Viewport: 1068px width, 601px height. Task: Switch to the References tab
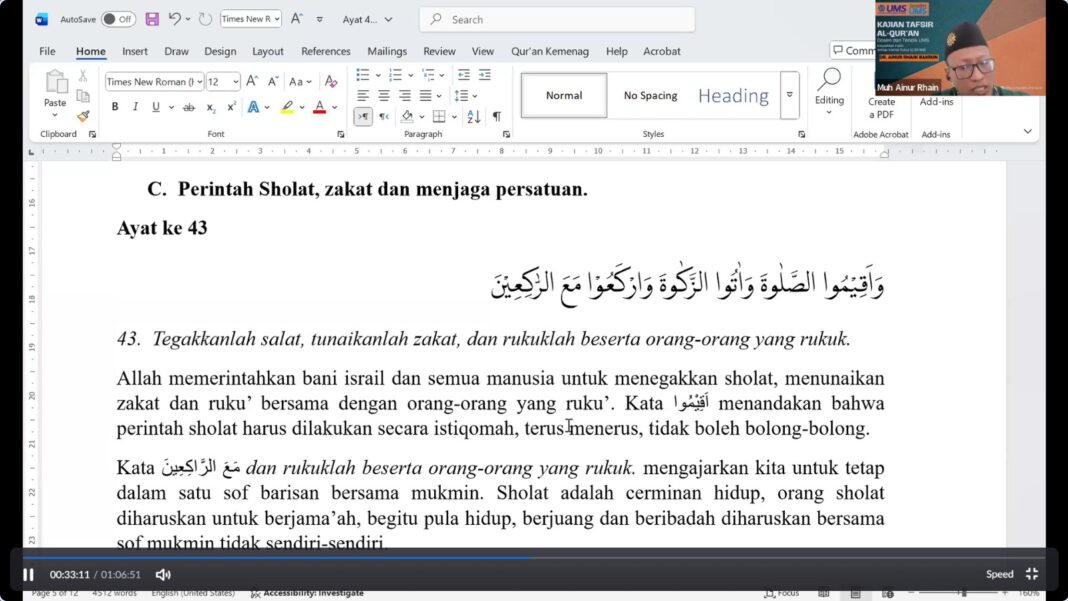coord(326,51)
